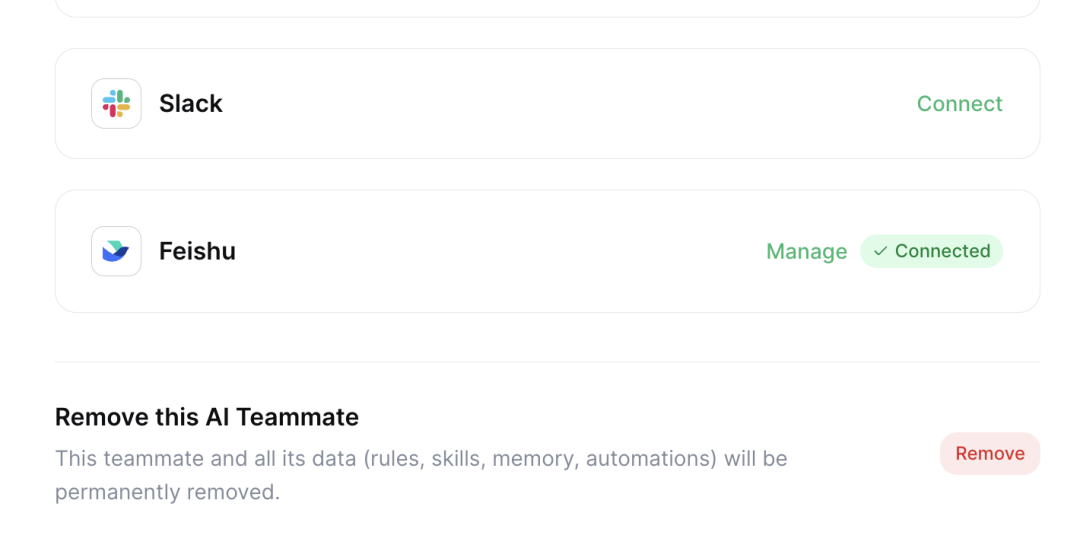The image size is (1080, 548).
Task: Click empty area of the Feishu card
Action: tap(480, 252)
